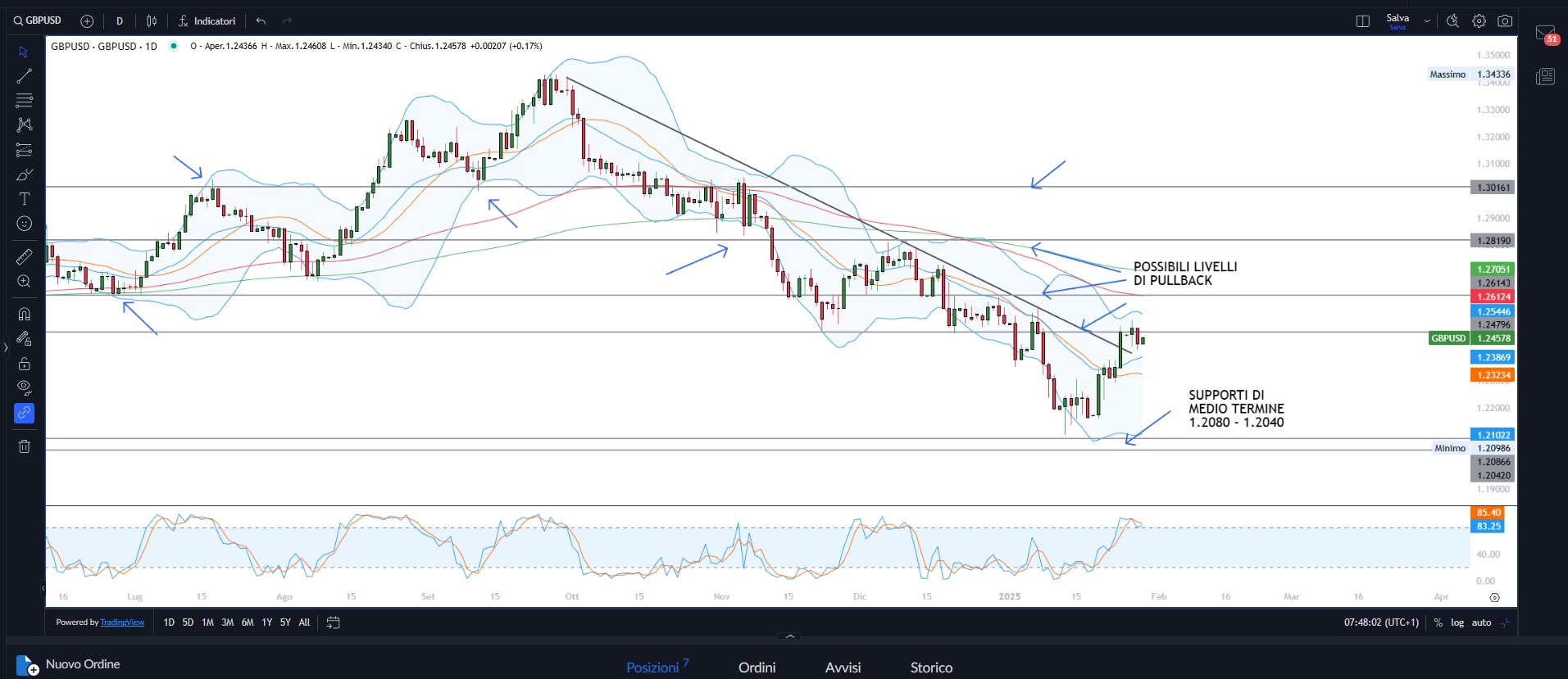Select the trend line drawing tool
This screenshot has width=1568, height=679.
[x=25, y=76]
